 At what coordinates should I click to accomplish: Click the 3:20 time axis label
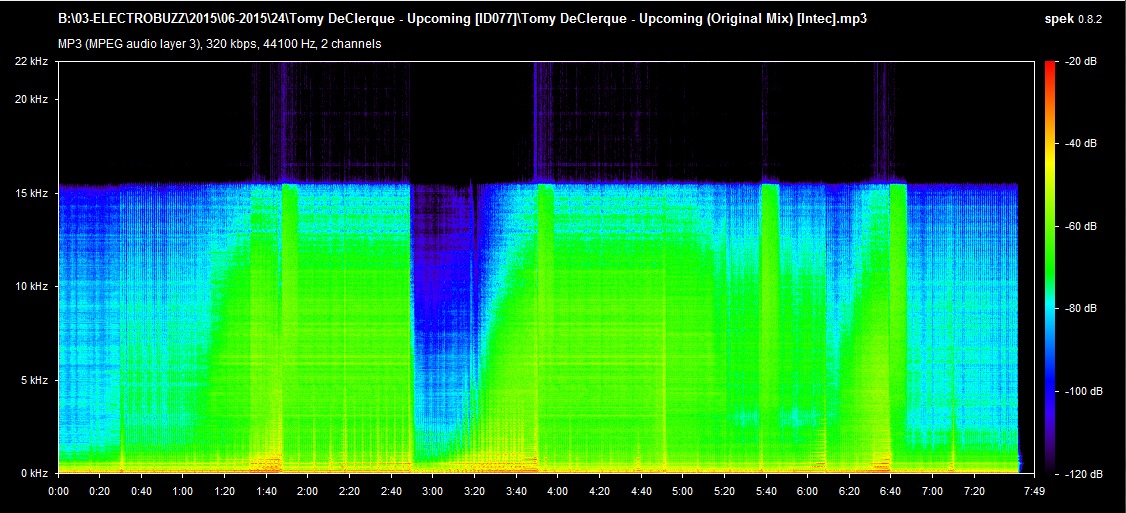click(475, 491)
